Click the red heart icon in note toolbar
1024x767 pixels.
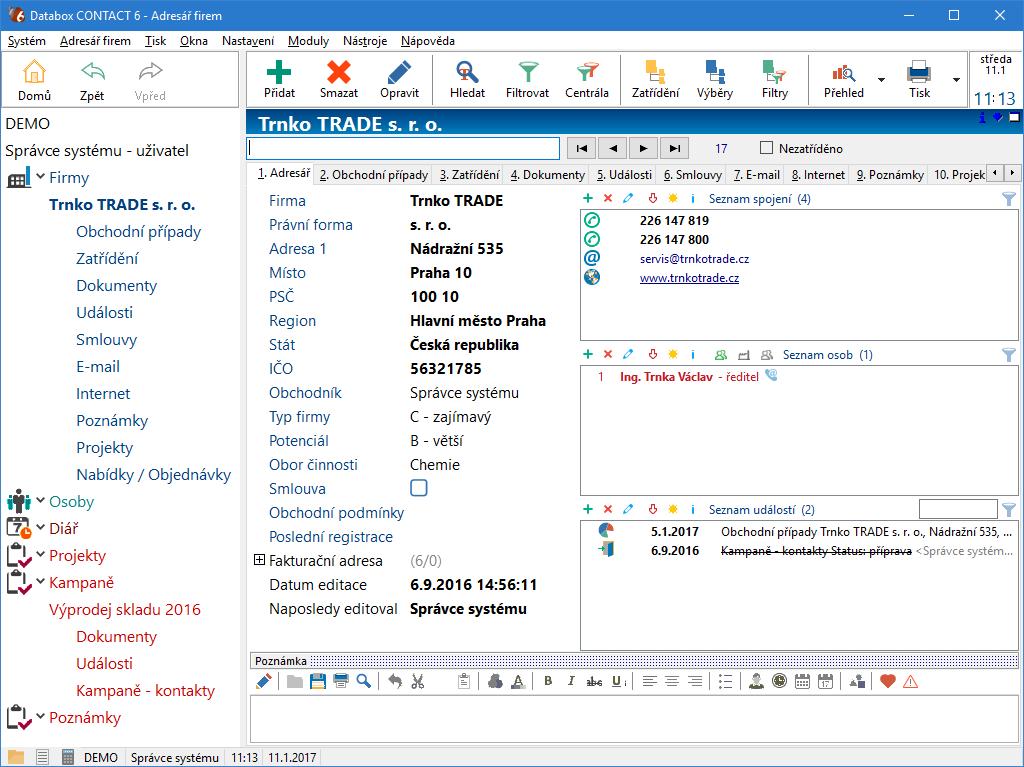point(887,681)
